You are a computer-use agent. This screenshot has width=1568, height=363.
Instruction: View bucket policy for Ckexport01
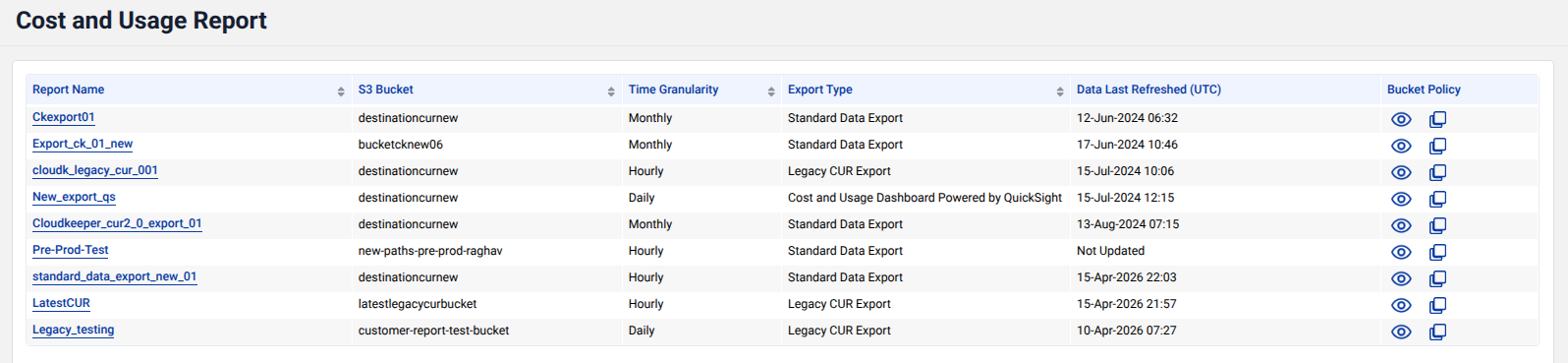click(x=1401, y=119)
